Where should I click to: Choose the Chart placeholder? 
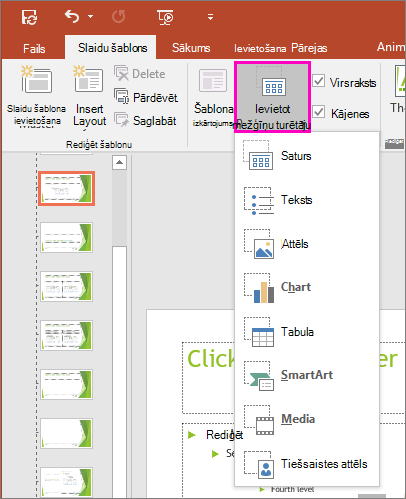tap(307, 287)
